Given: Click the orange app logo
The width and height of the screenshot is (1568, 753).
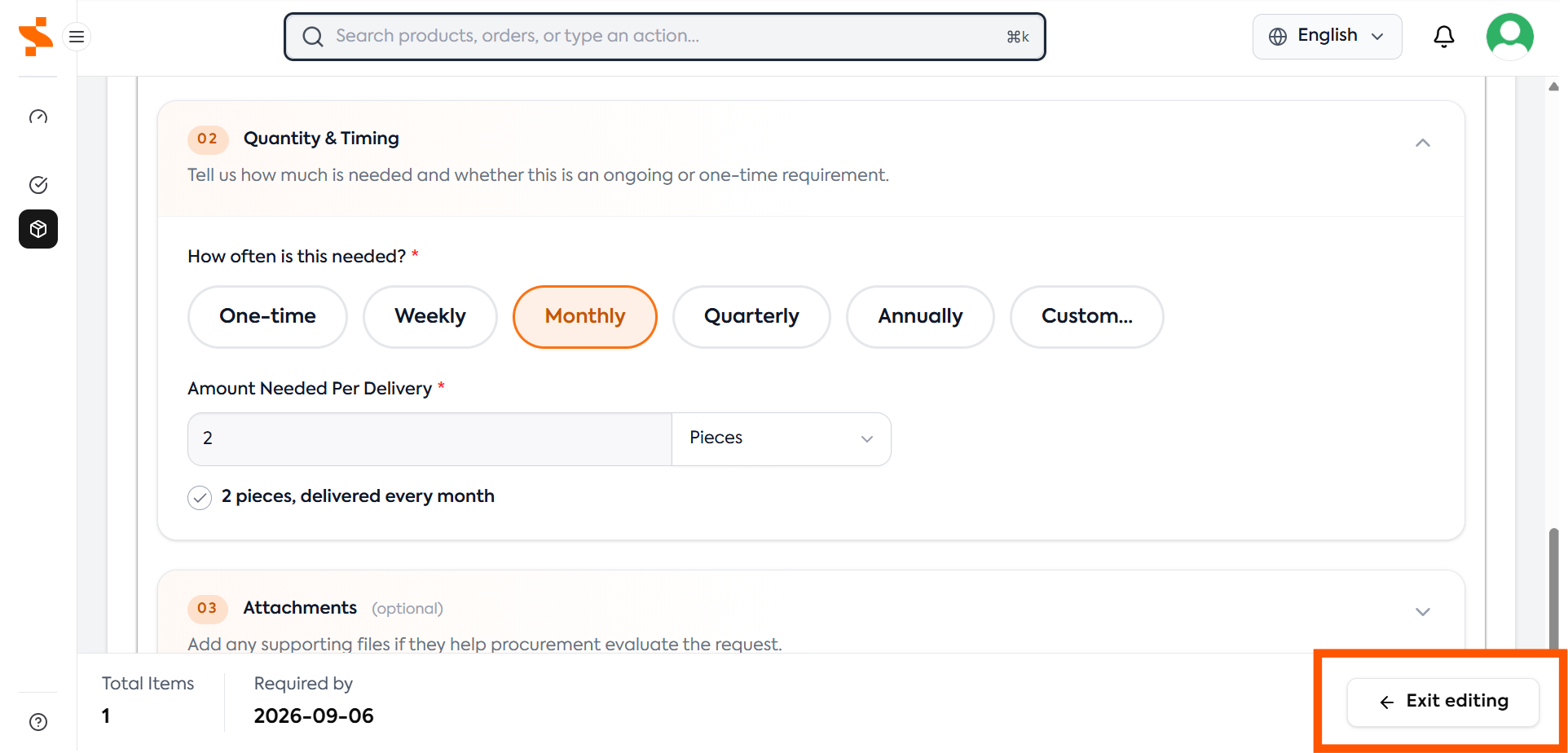Looking at the screenshot, I should pyautogui.click(x=36, y=37).
